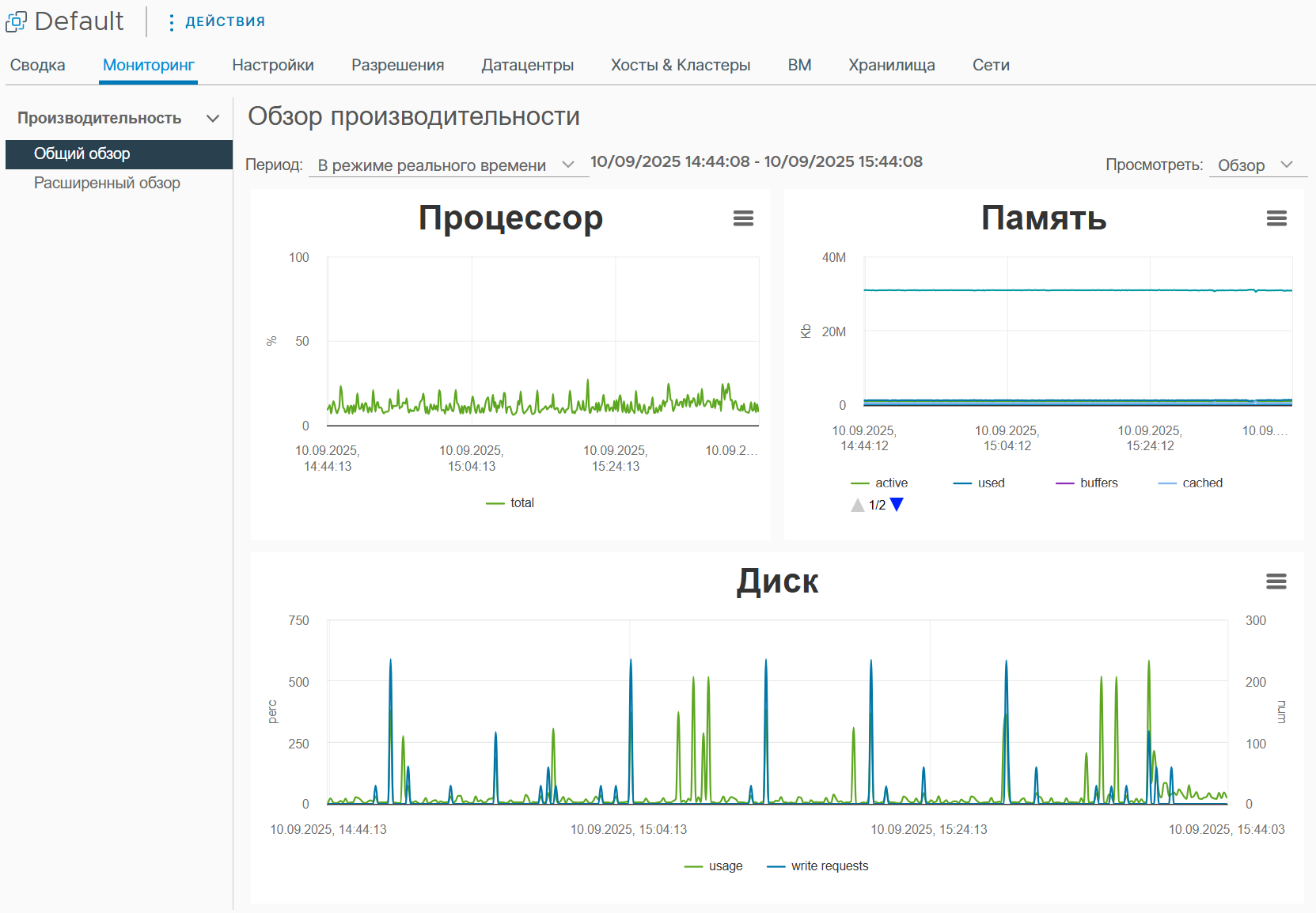Toggle the usage series in disk legend
The width and height of the screenshot is (1316, 913).
point(713,866)
